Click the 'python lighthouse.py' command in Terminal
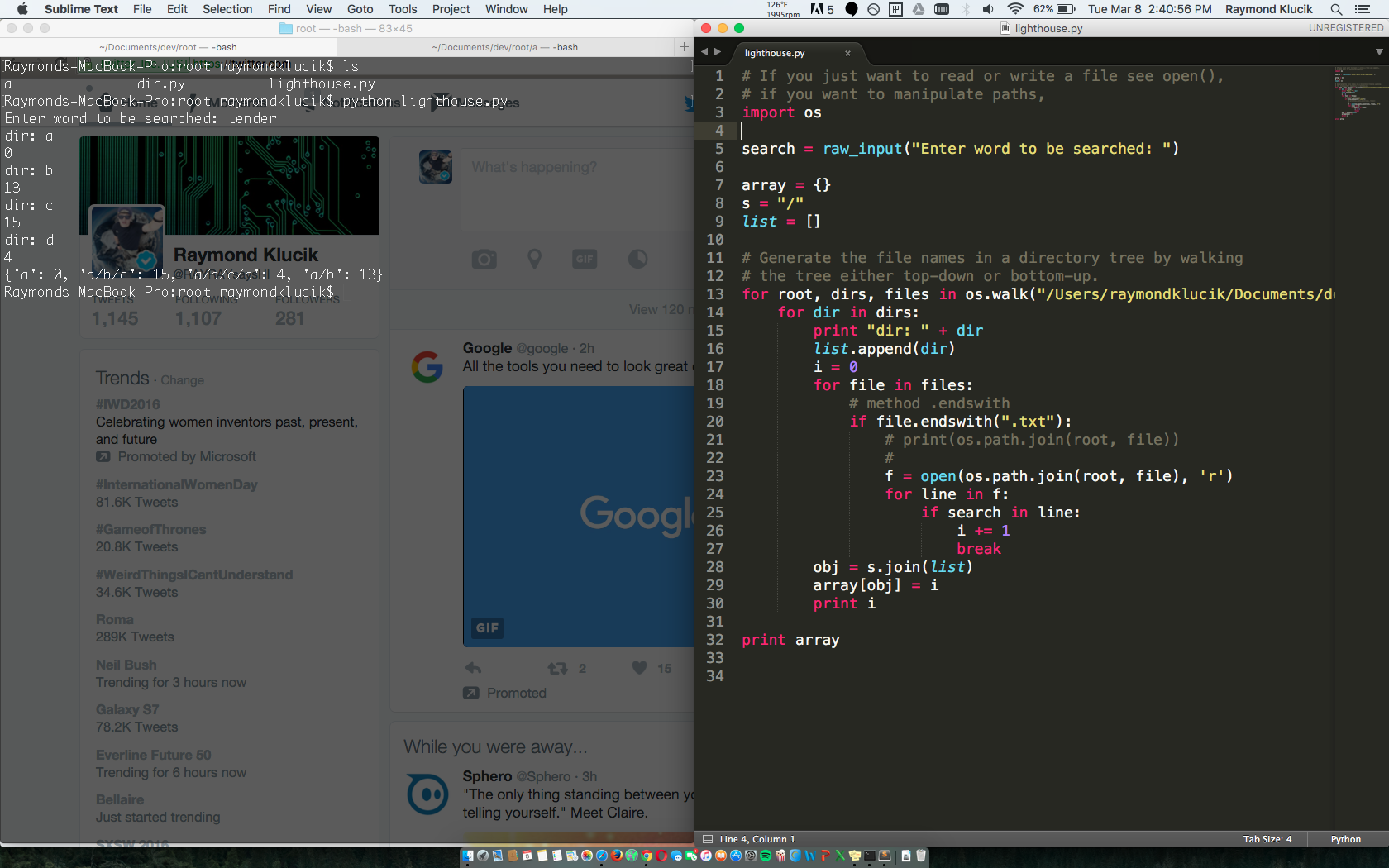The height and width of the screenshot is (868, 1389). point(425,101)
